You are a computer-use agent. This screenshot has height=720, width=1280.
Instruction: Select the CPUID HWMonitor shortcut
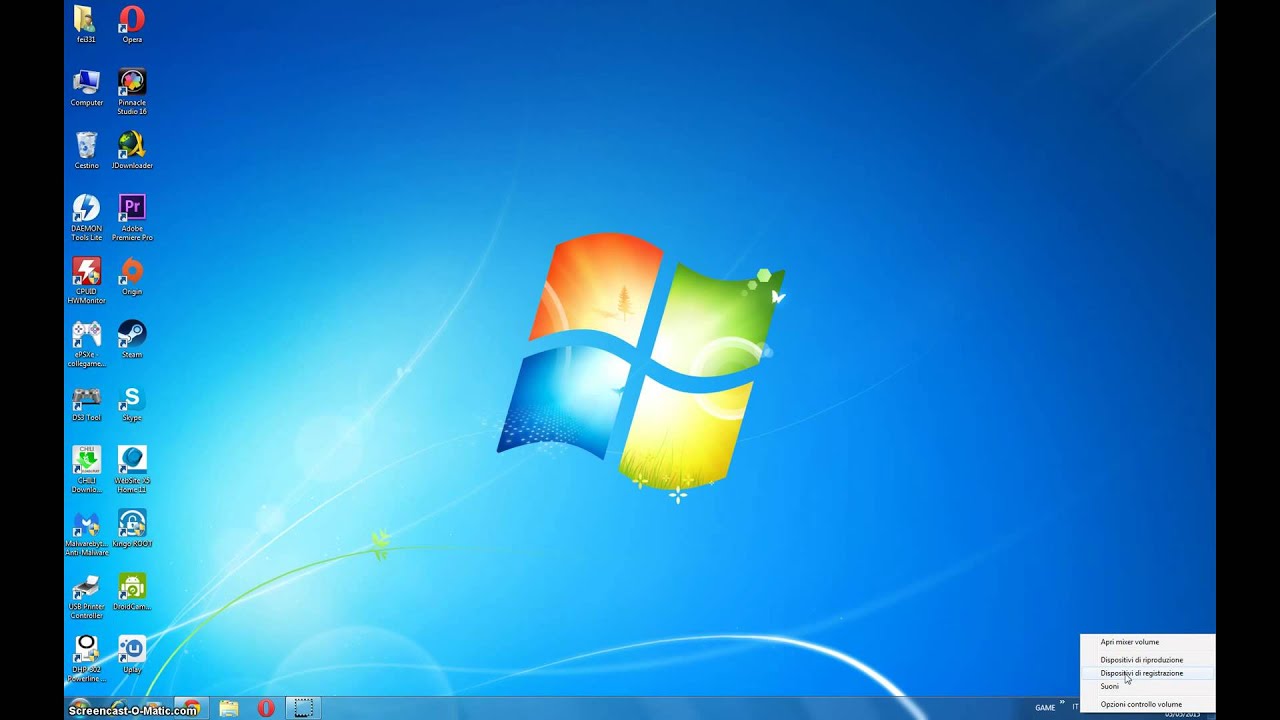[x=86, y=281]
